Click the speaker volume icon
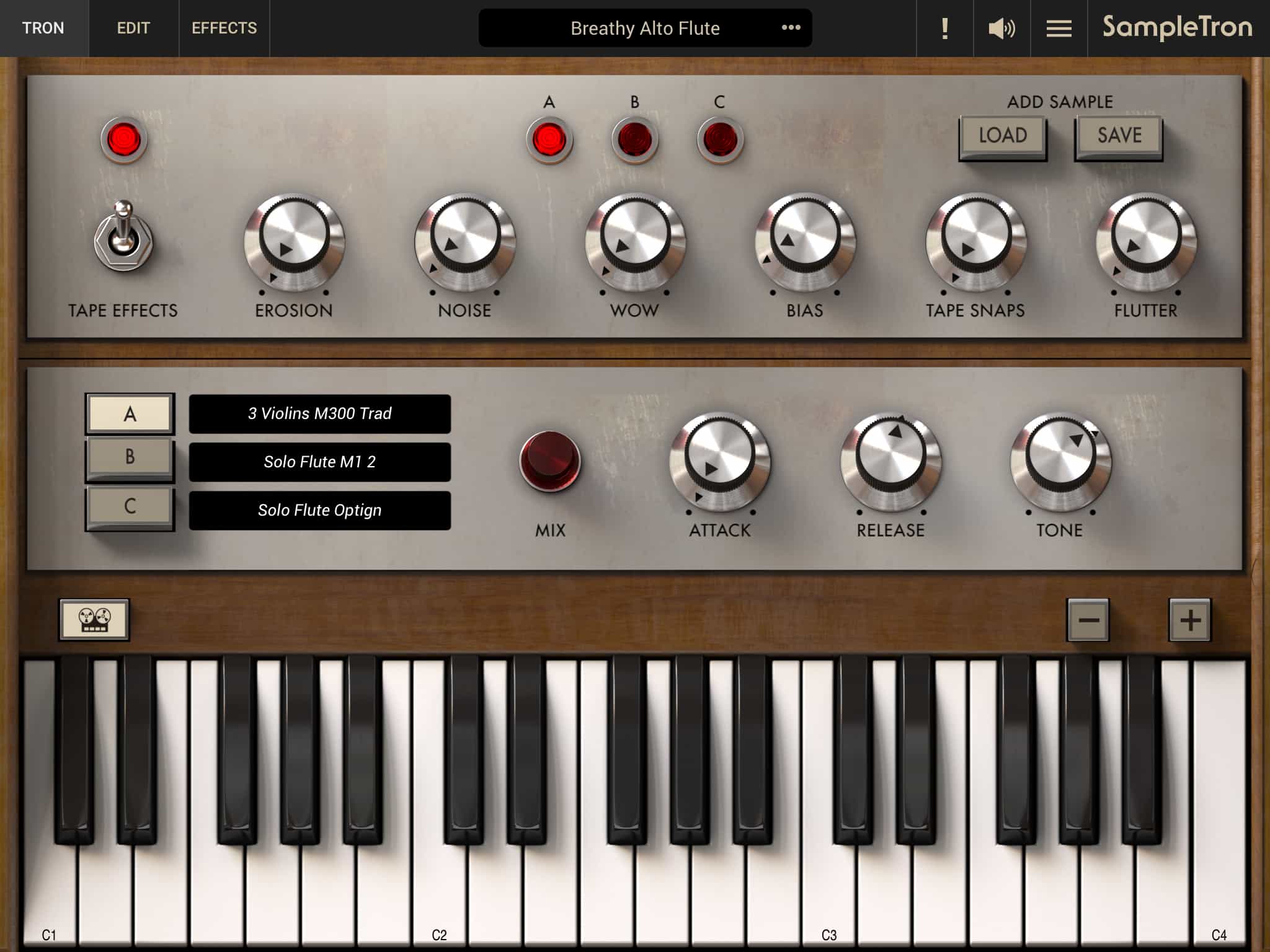 (1001, 29)
